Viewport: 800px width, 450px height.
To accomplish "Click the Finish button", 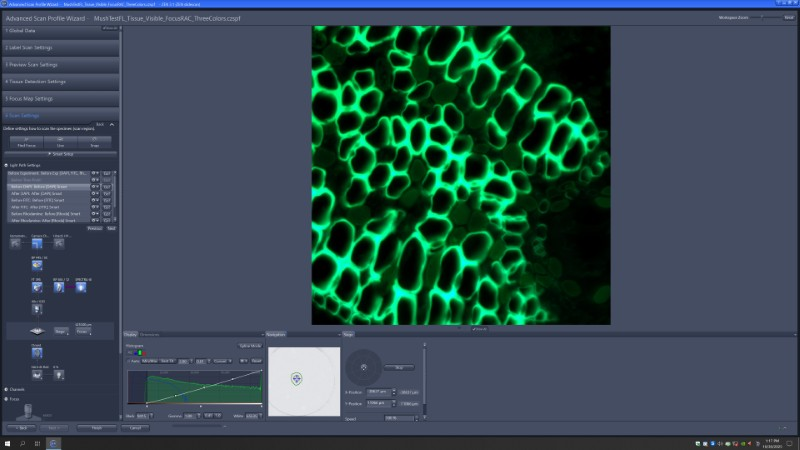I will [x=97, y=427].
